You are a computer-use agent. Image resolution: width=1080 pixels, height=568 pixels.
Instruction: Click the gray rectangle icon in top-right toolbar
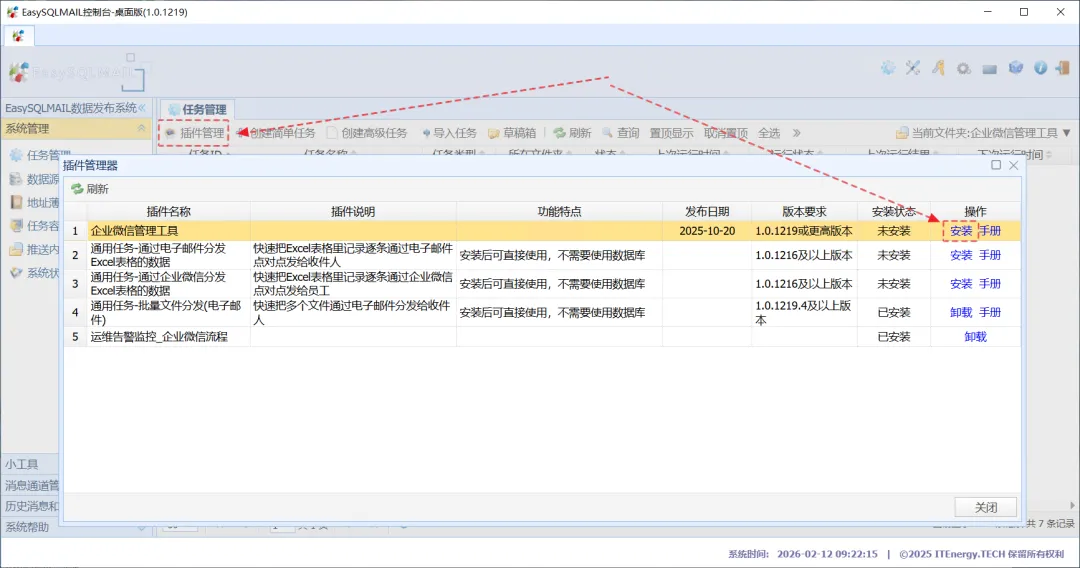(990, 69)
